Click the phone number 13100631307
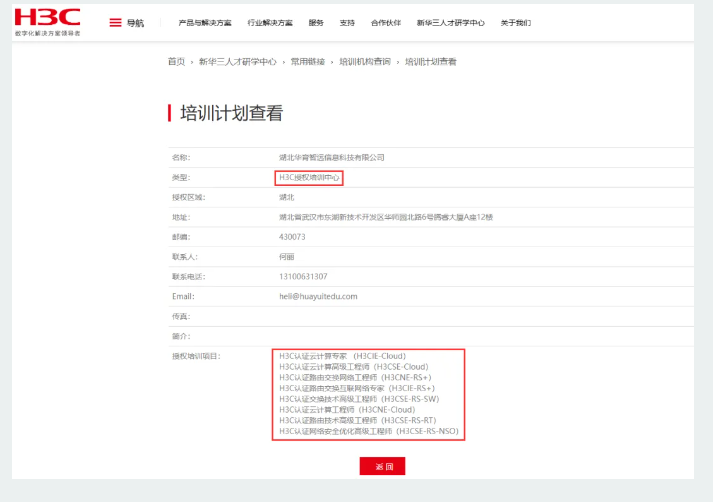 pos(303,277)
